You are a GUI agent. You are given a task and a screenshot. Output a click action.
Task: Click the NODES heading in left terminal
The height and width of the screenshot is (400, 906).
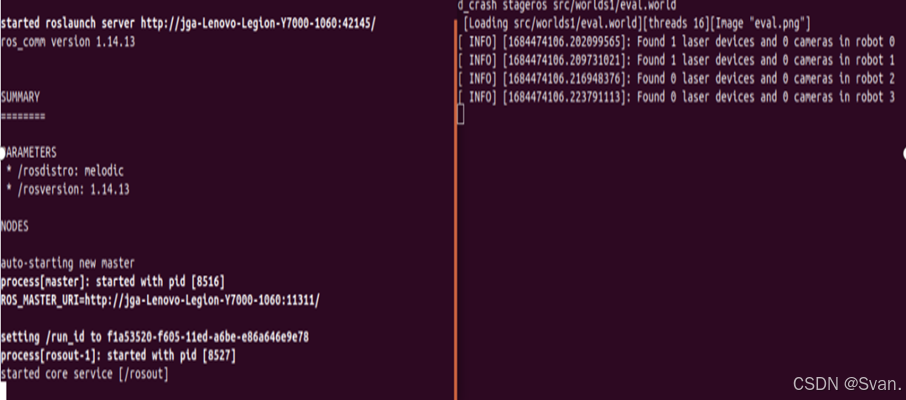16,226
